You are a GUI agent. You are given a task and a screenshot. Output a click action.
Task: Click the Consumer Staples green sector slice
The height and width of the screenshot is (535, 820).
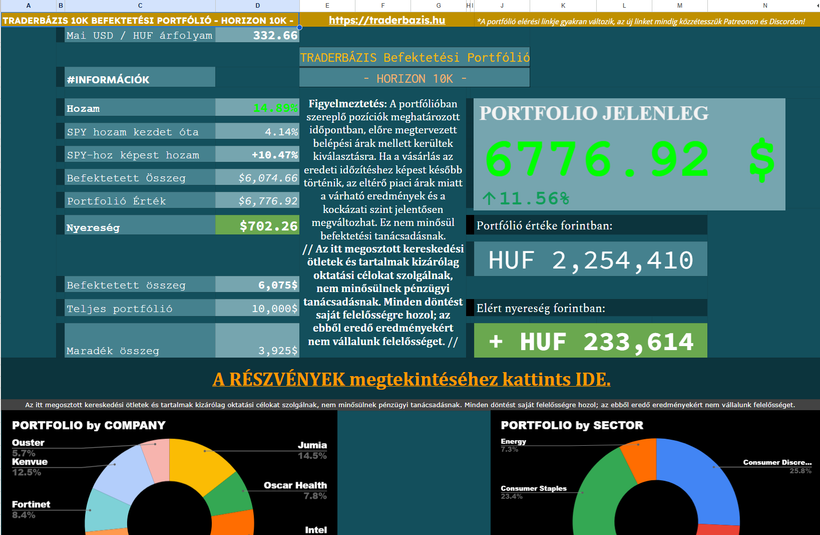(601, 492)
